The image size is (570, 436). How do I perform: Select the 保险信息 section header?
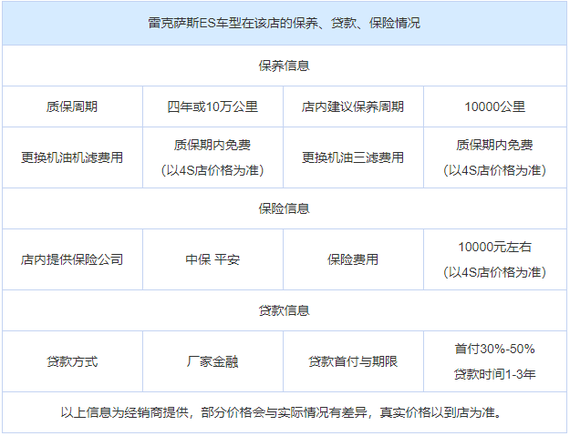click(284, 208)
